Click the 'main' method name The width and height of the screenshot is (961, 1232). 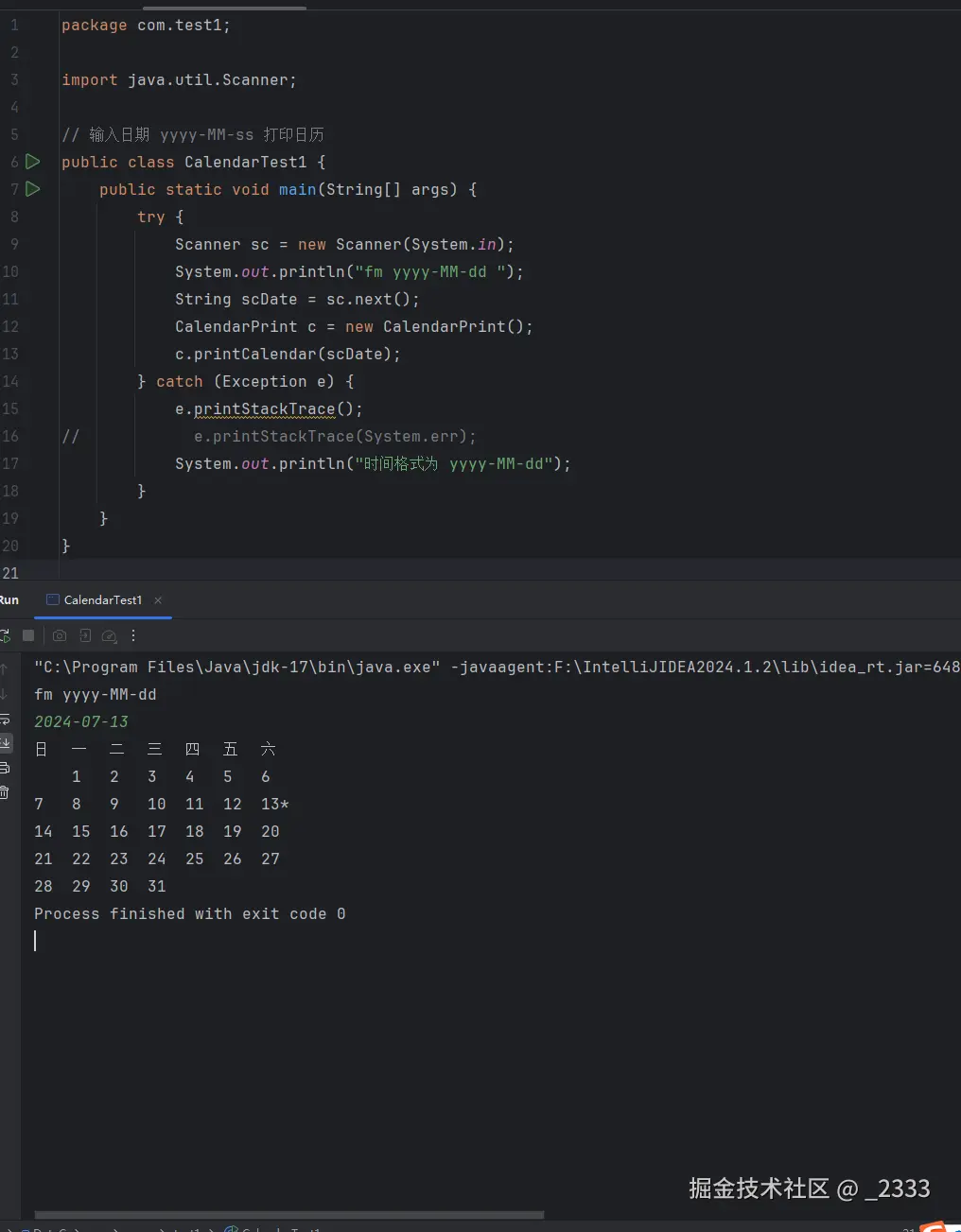298,189
